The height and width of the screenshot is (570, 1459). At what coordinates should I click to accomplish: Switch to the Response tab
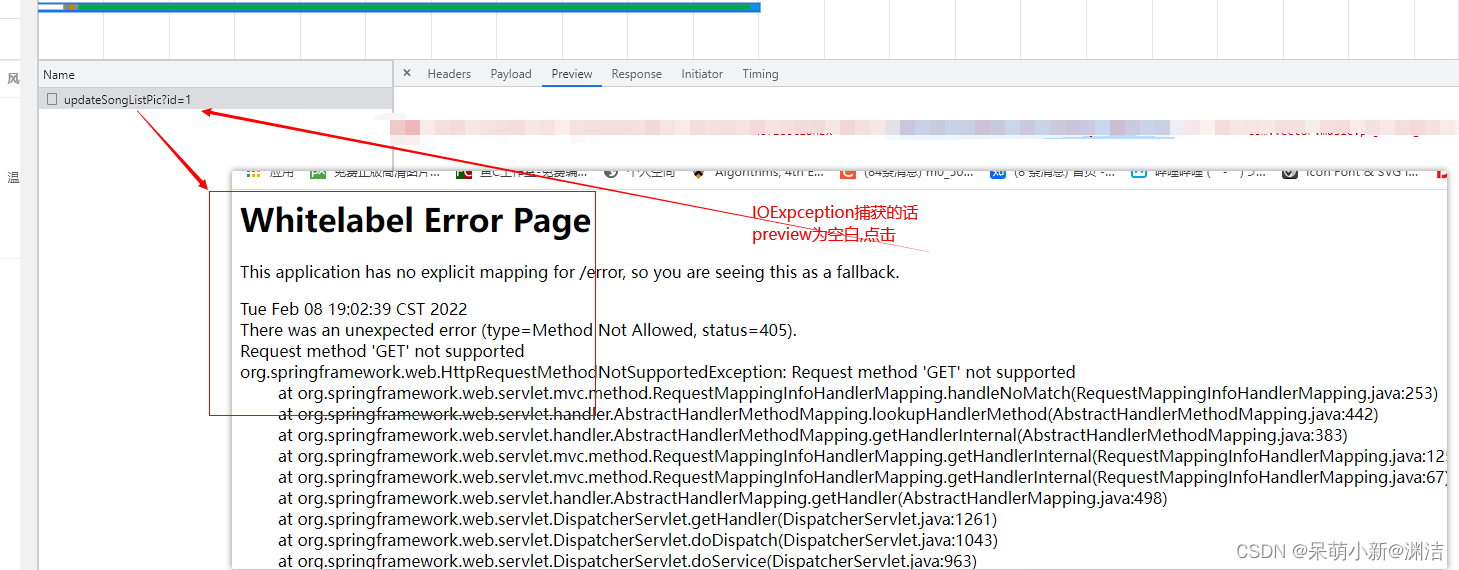coord(637,74)
